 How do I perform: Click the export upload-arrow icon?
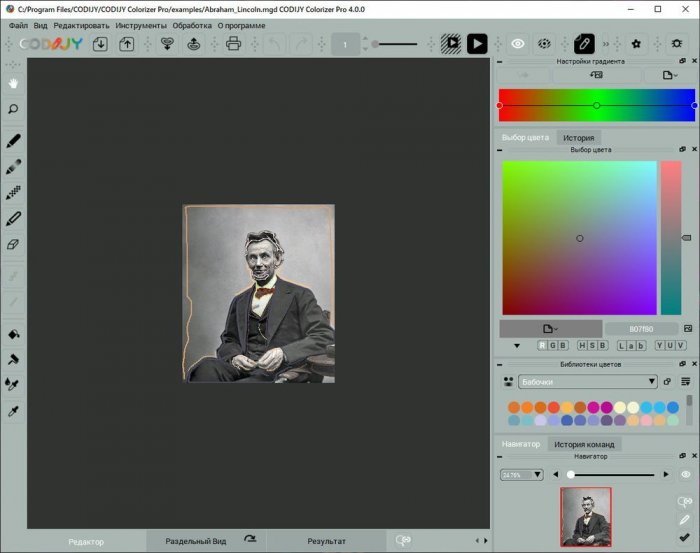[x=127, y=44]
